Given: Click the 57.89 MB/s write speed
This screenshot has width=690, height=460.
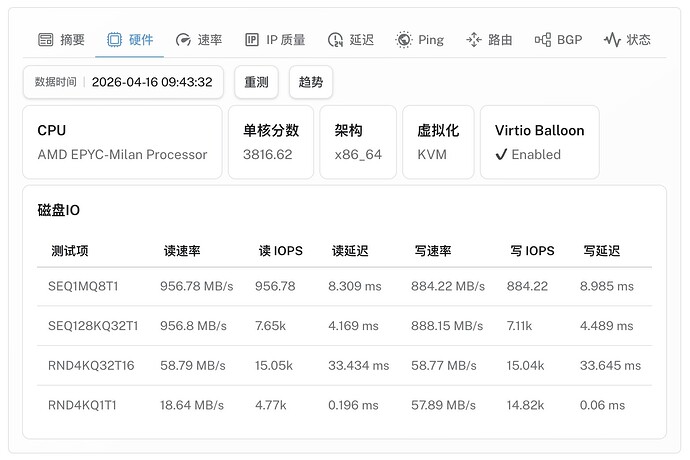Looking at the screenshot, I should point(443,405).
